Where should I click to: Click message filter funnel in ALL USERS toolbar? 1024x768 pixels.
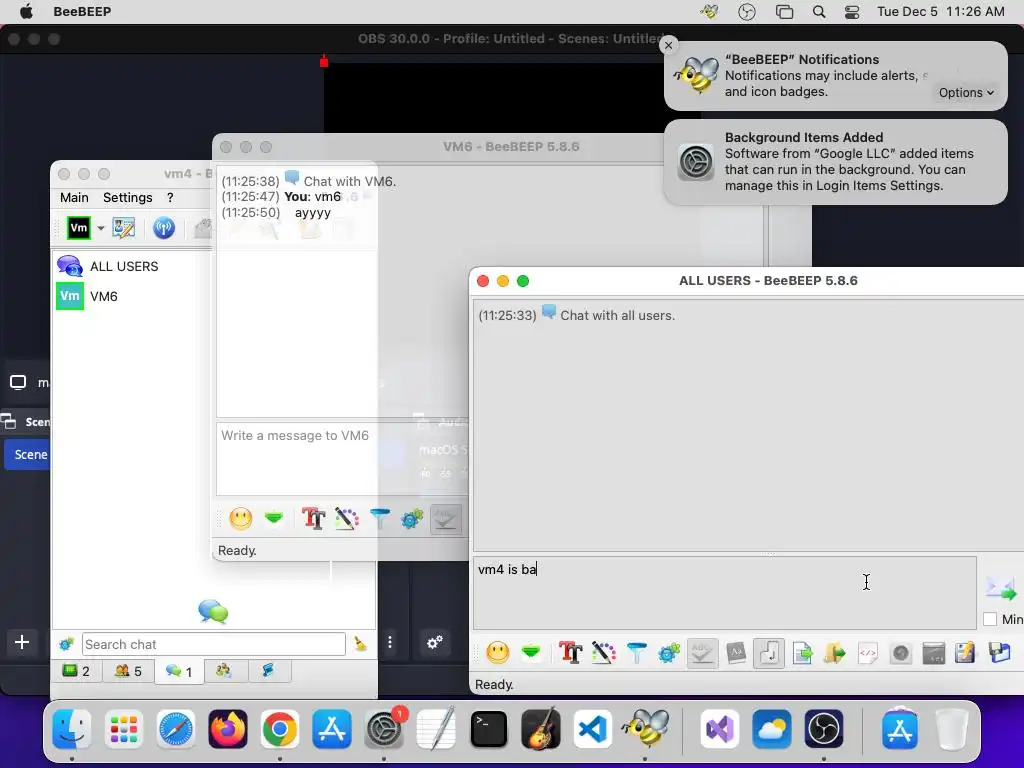coord(637,652)
